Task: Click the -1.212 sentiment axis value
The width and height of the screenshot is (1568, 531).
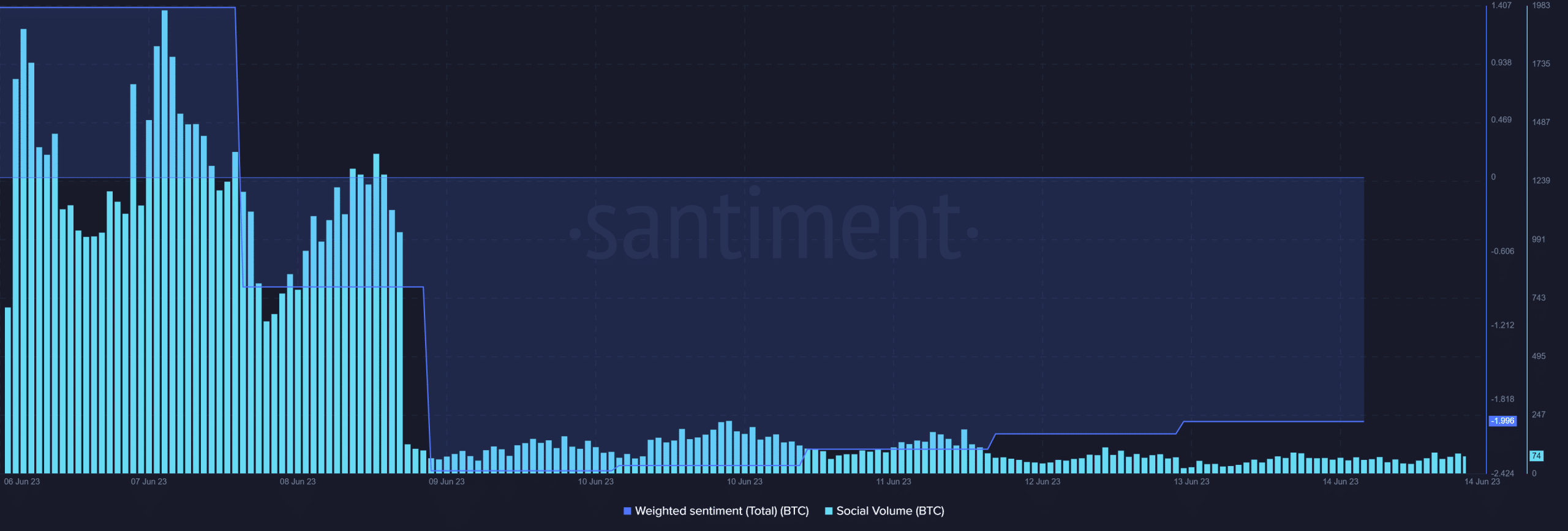Action: coord(1502,325)
